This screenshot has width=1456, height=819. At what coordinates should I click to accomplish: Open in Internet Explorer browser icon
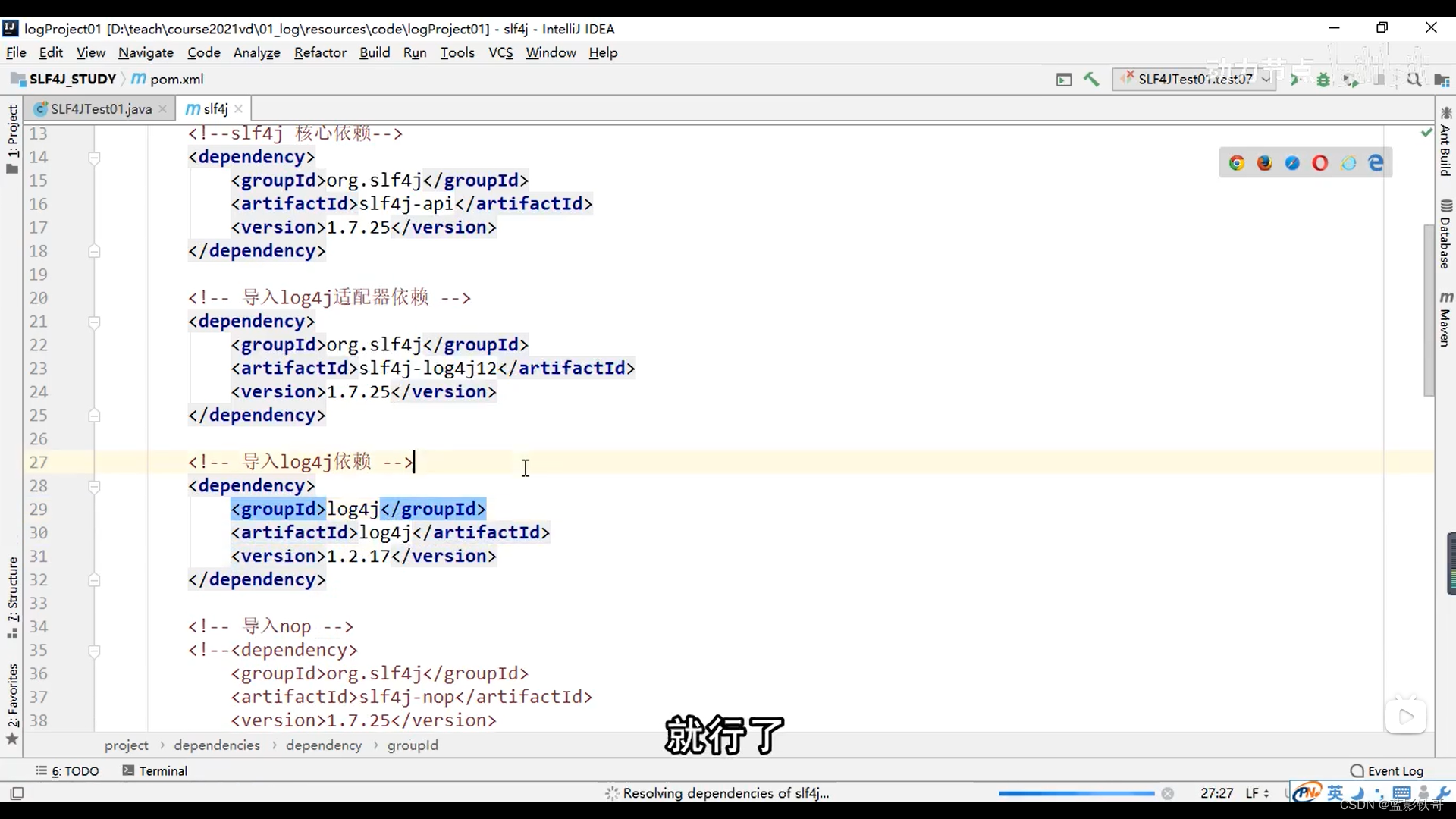[x=1348, y=163]
